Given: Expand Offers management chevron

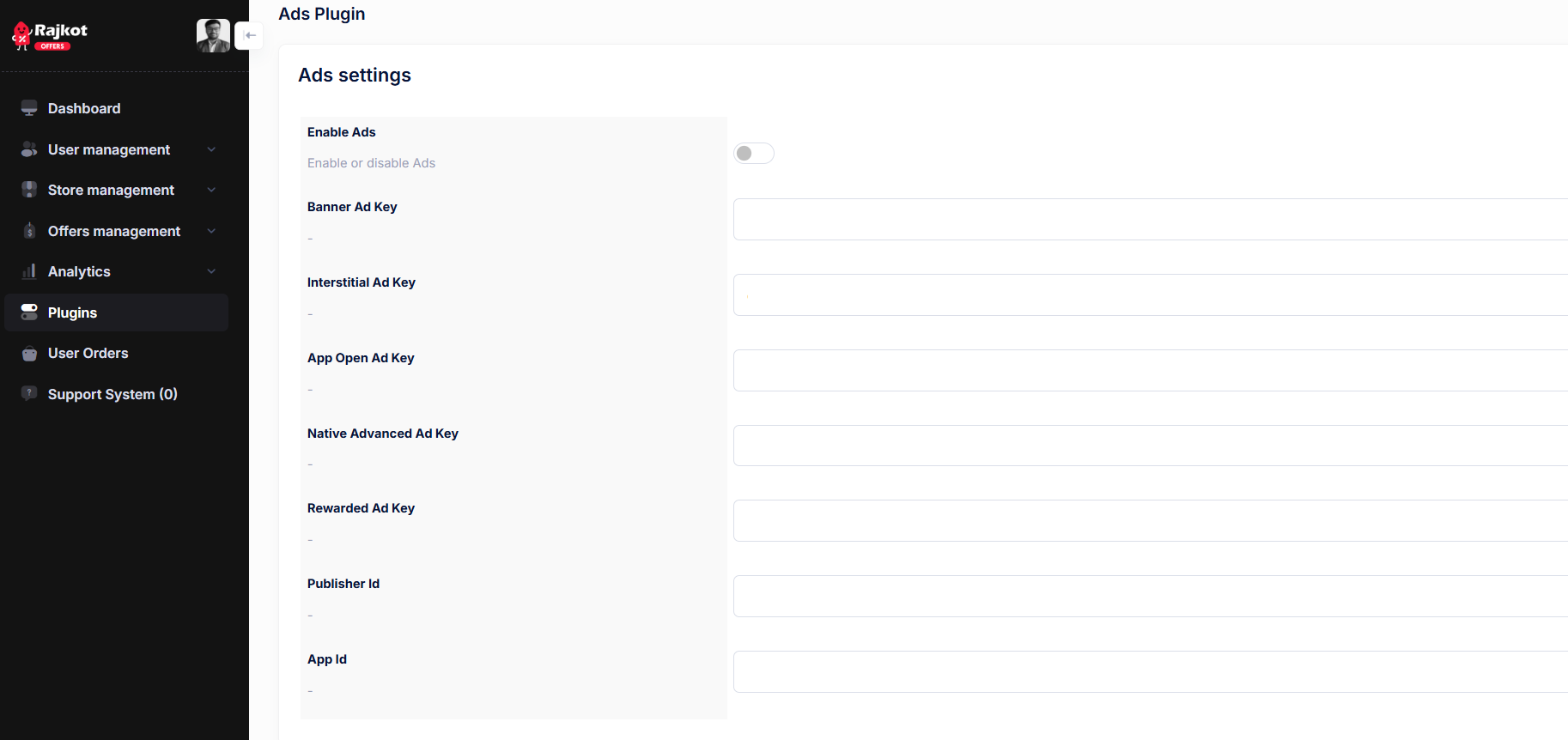Looking at the screenshot, I should pyautogui.click(x=211, y=231).
